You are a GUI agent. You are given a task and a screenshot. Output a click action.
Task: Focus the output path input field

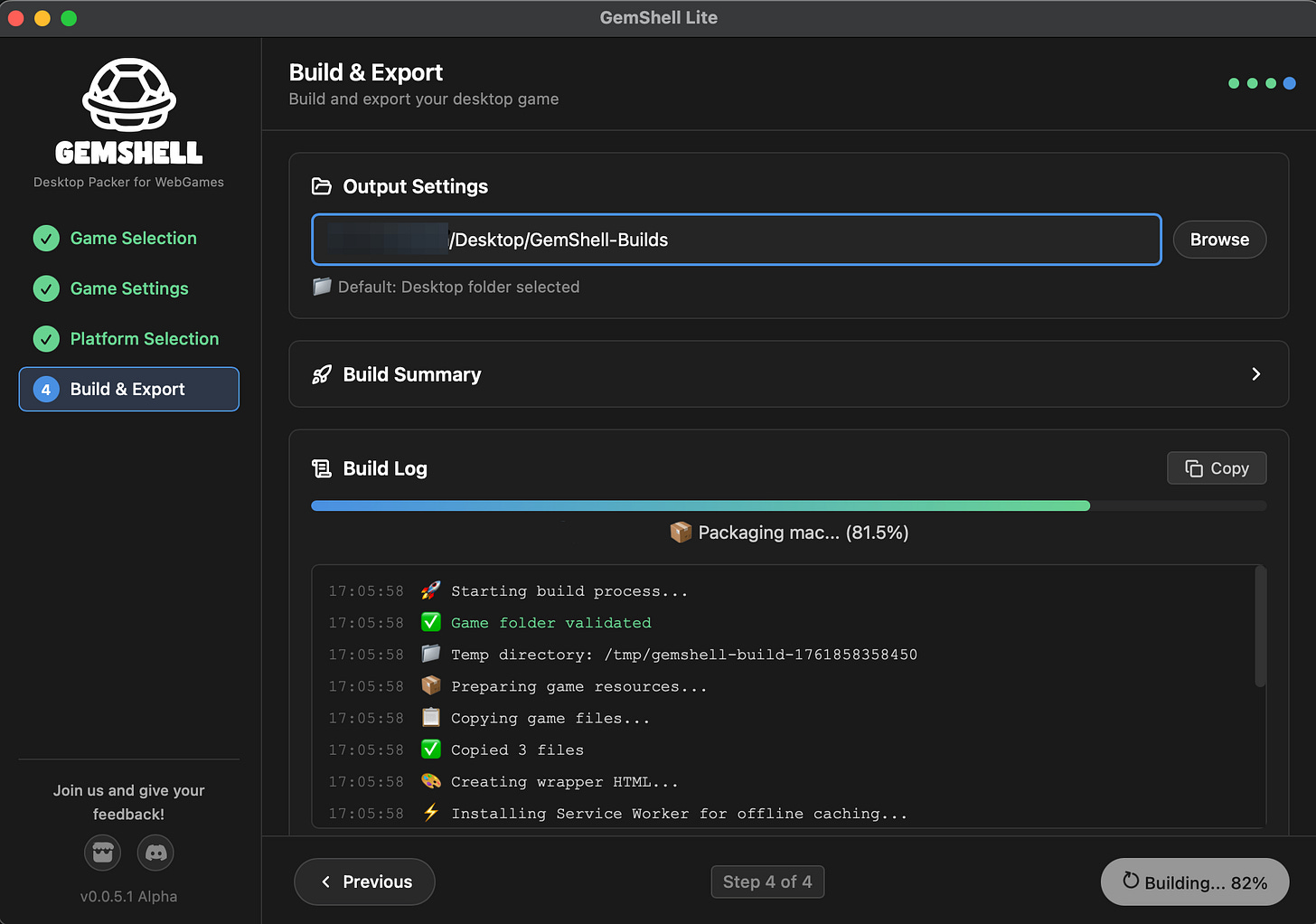737,240
